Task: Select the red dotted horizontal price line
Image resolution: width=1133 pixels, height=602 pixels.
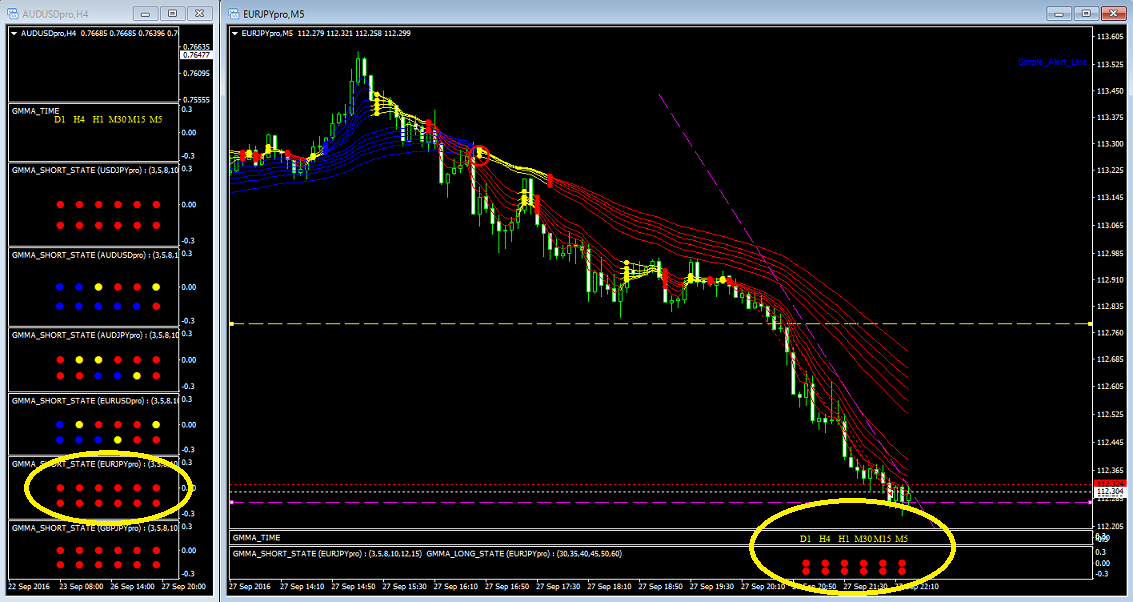Action: point(660,485)
